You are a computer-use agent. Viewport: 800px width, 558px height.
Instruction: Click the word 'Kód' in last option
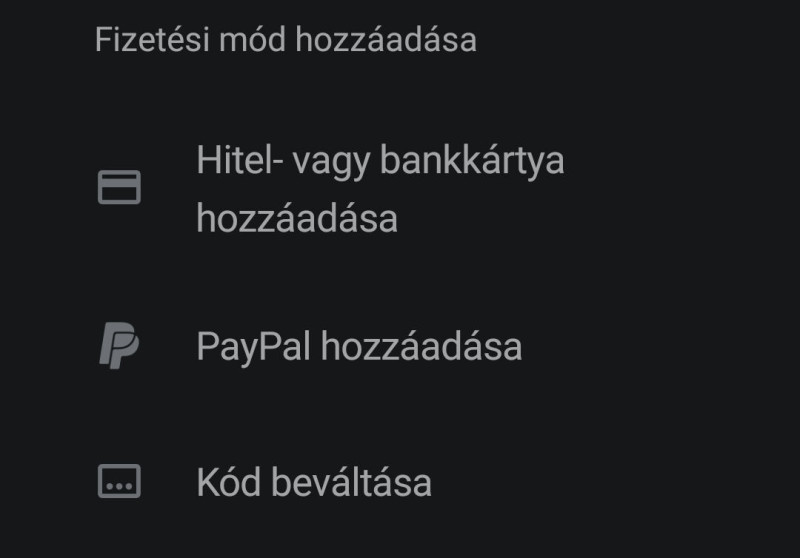229,482
